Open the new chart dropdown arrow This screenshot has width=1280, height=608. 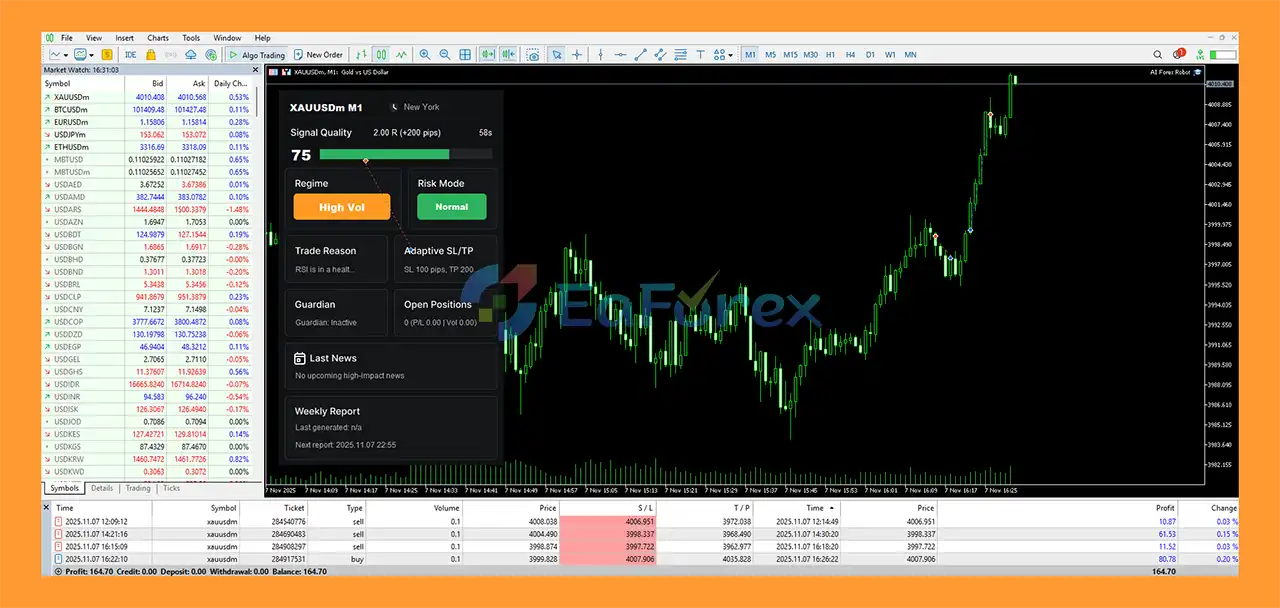pos(64,55)
